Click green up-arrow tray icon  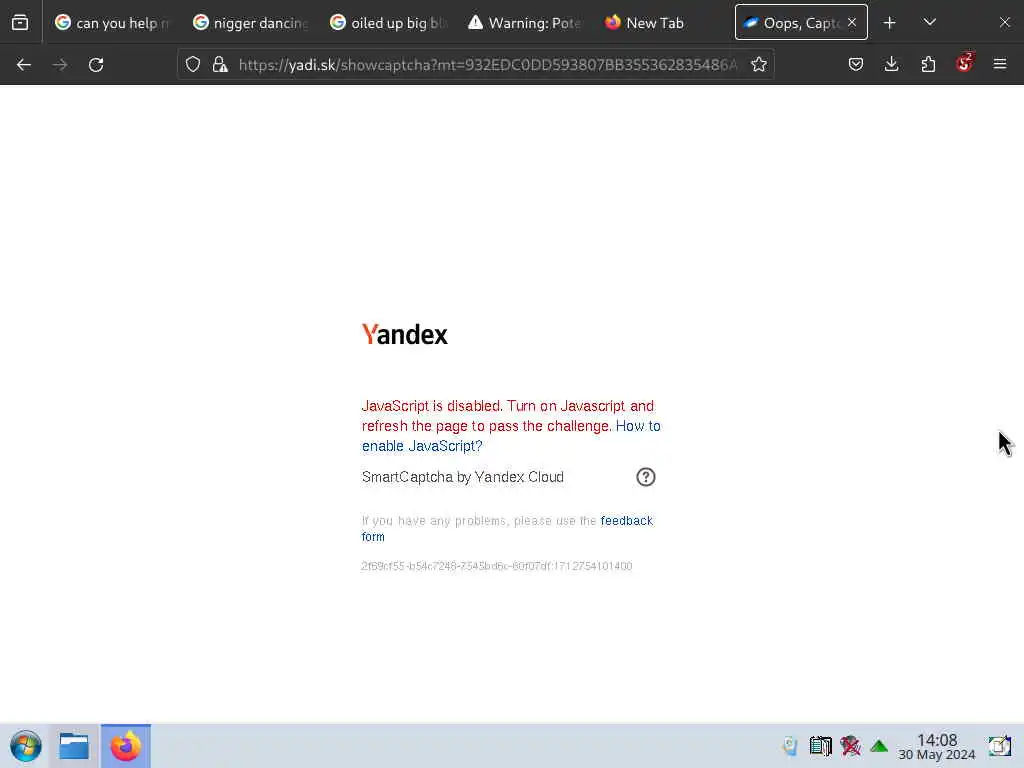click(879, 746)
